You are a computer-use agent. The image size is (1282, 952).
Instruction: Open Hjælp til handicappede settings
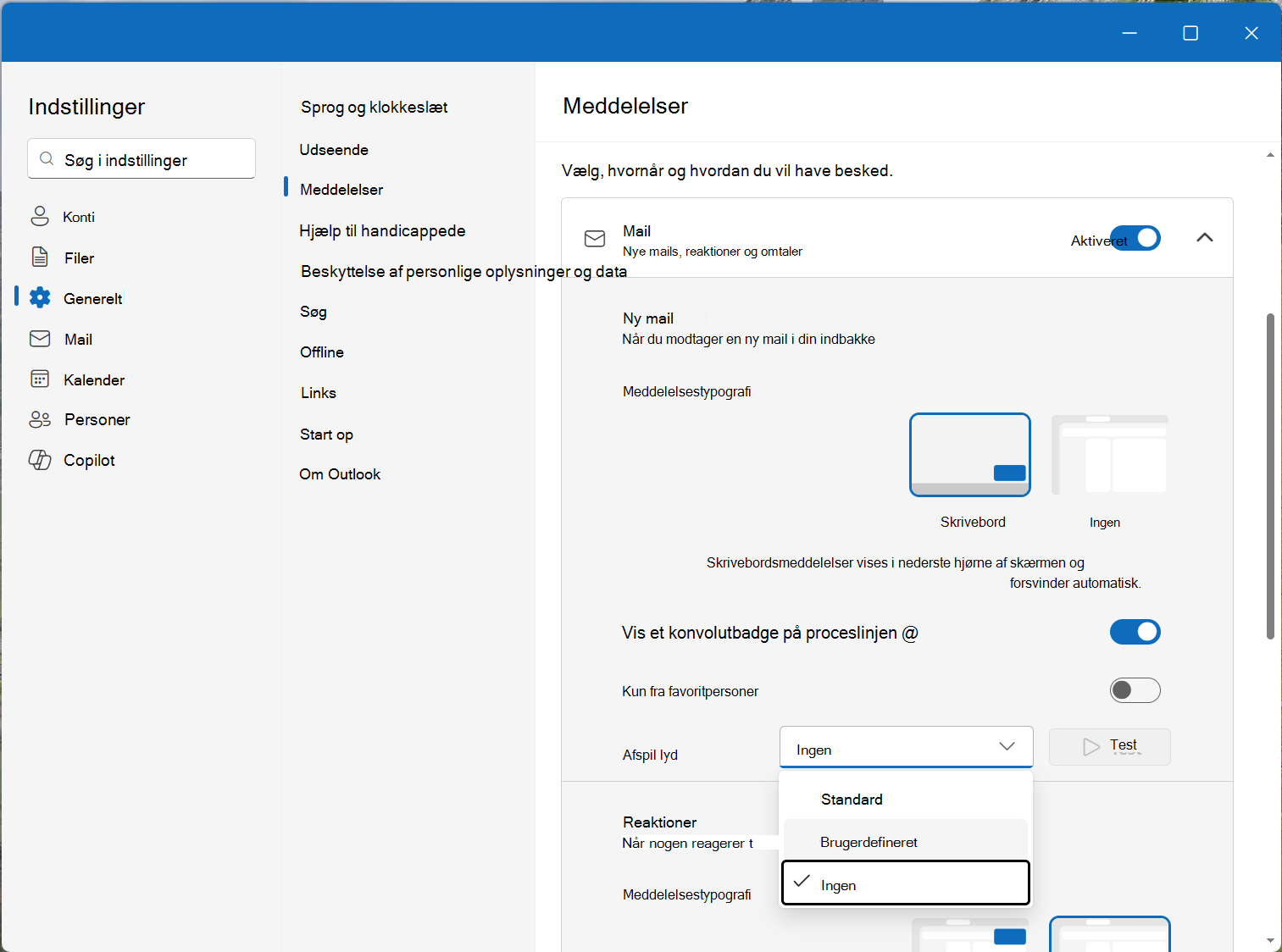point(382,230)
